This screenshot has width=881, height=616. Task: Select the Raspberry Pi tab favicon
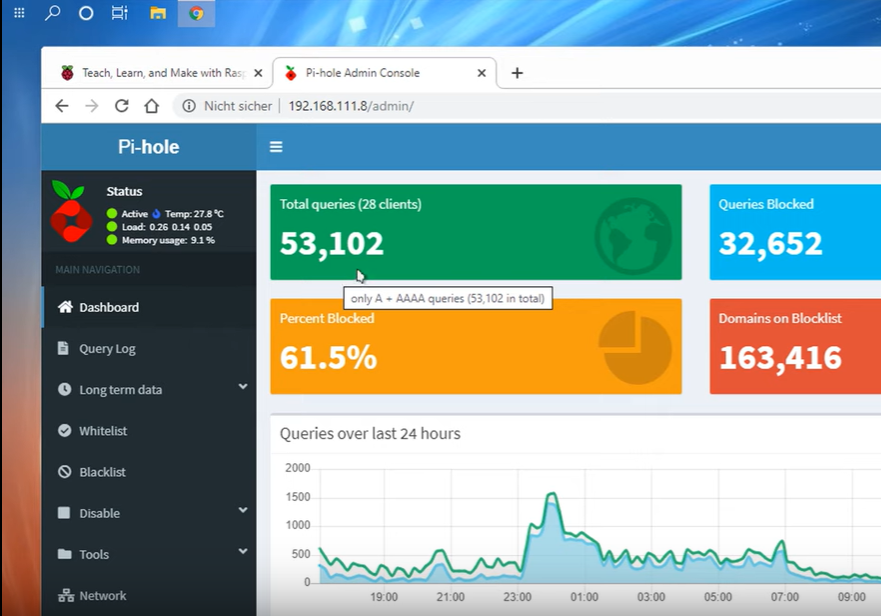point(67,73)
